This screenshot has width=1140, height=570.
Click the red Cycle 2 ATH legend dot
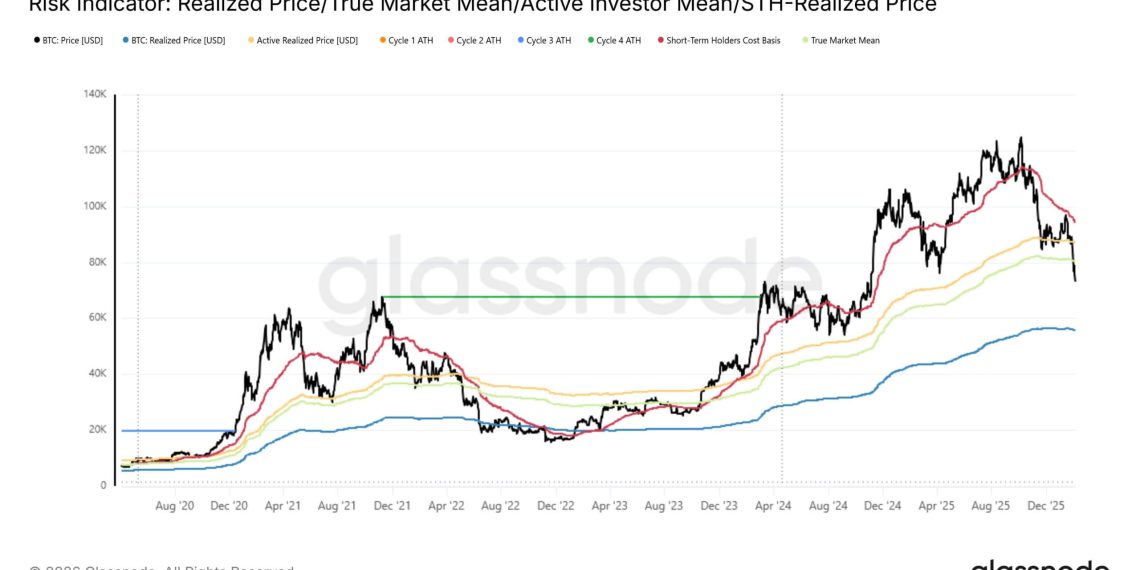[450, 41]
